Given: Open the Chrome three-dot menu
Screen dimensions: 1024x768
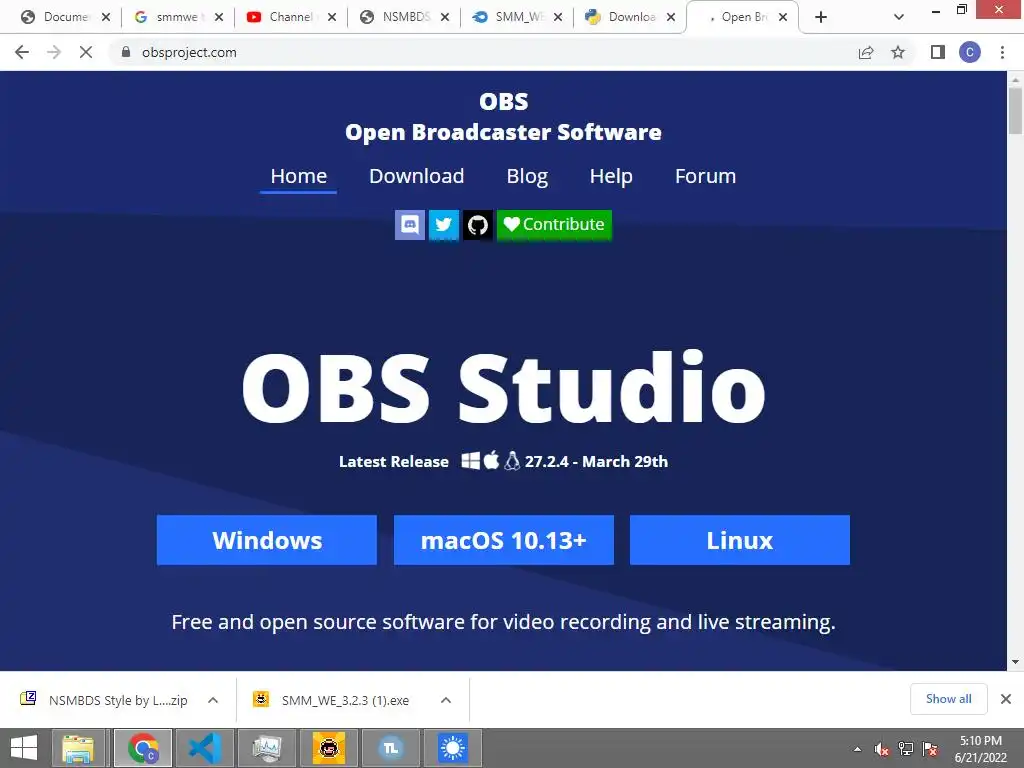Looking at the screenshot, I should point(1002,52).
